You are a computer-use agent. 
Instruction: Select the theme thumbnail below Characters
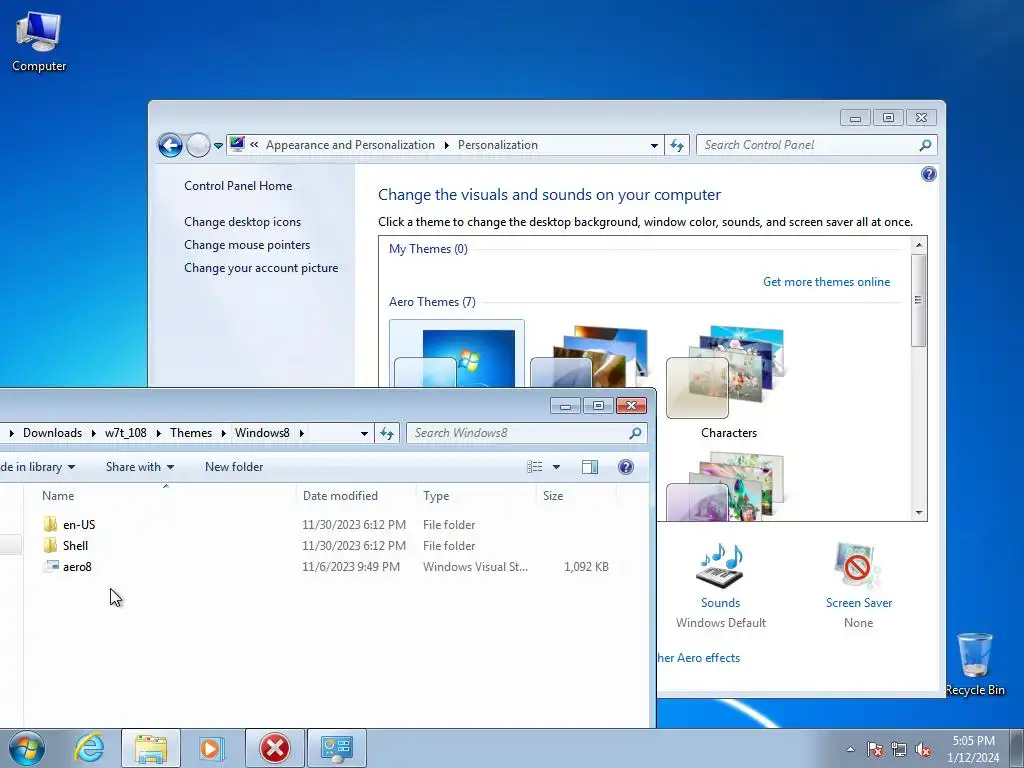(x=726, y=487)
